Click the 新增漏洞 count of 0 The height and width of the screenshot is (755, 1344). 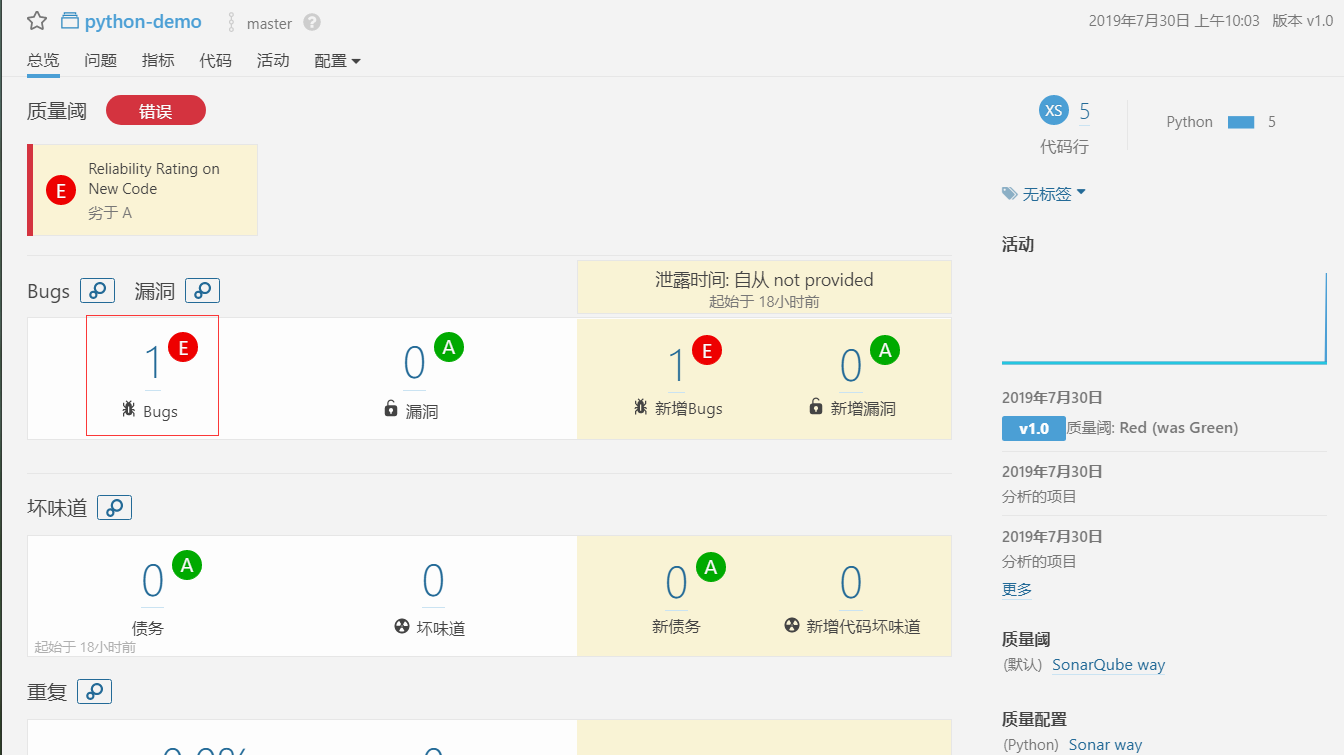pos(851,366)
